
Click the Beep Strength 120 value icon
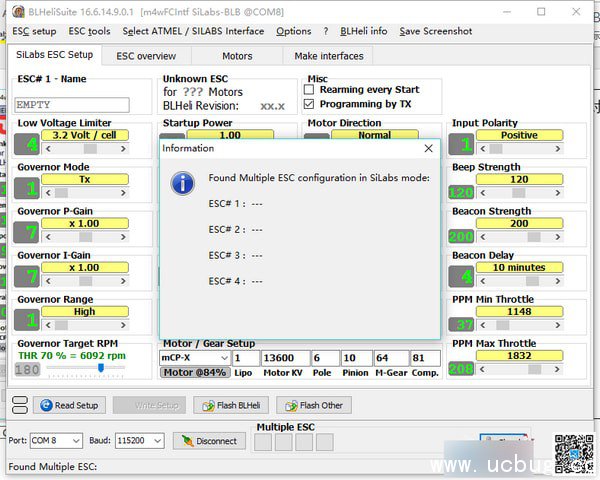pos(461,191)
